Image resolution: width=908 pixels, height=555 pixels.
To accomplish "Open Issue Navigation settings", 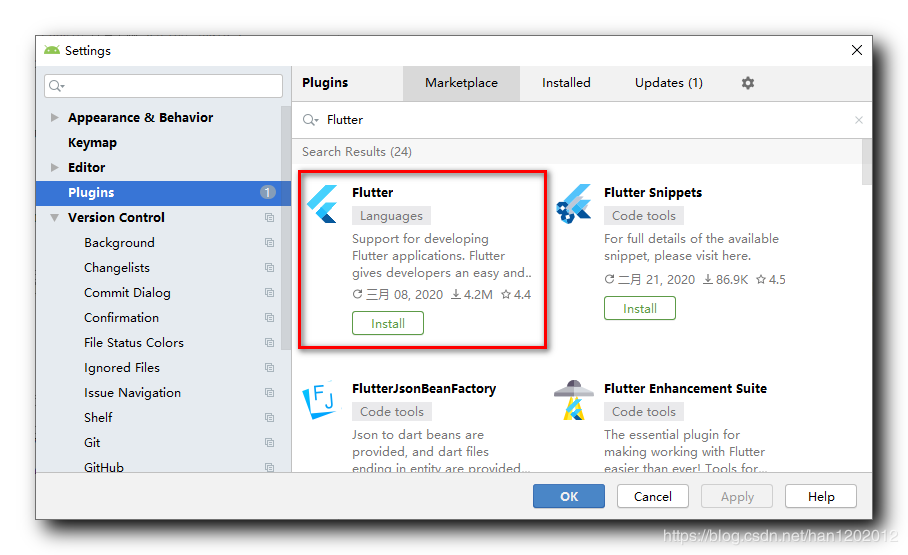I will pos(133,393).
